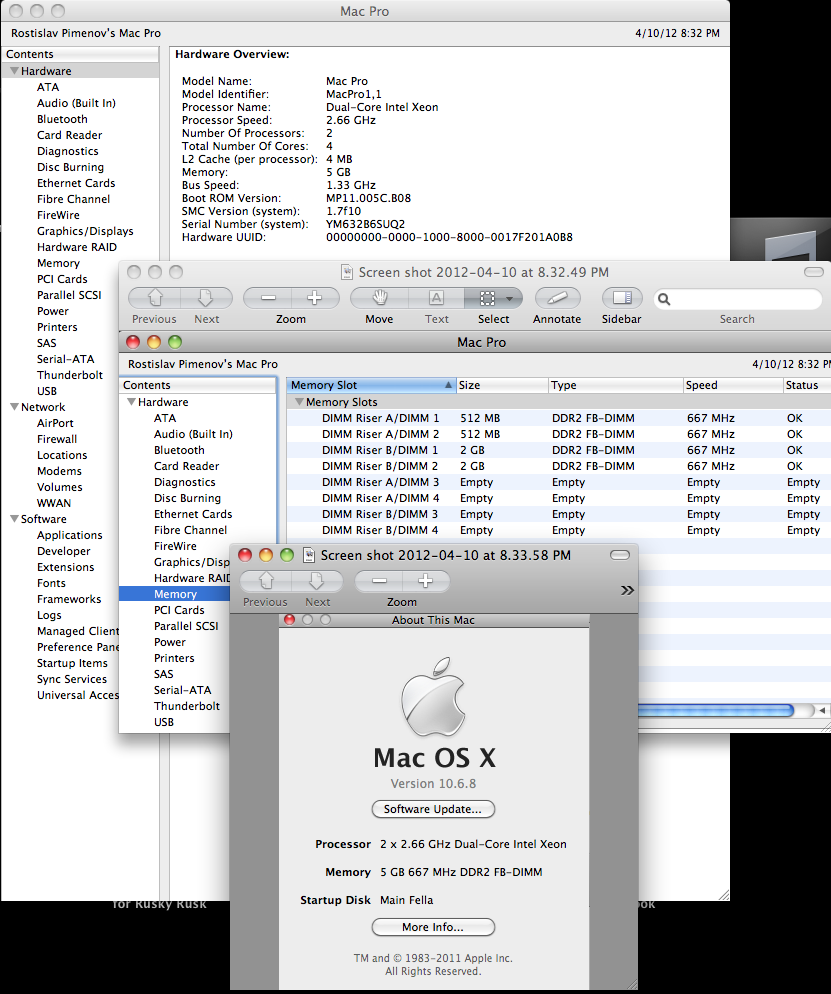
Task: Collapse the Software section triangle
Action: [x=14, y=519]
